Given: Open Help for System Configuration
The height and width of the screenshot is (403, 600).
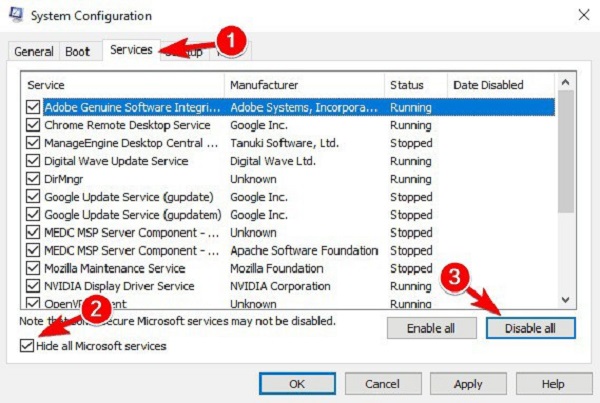Looking at the screenshot, I should tap(553, 384).
